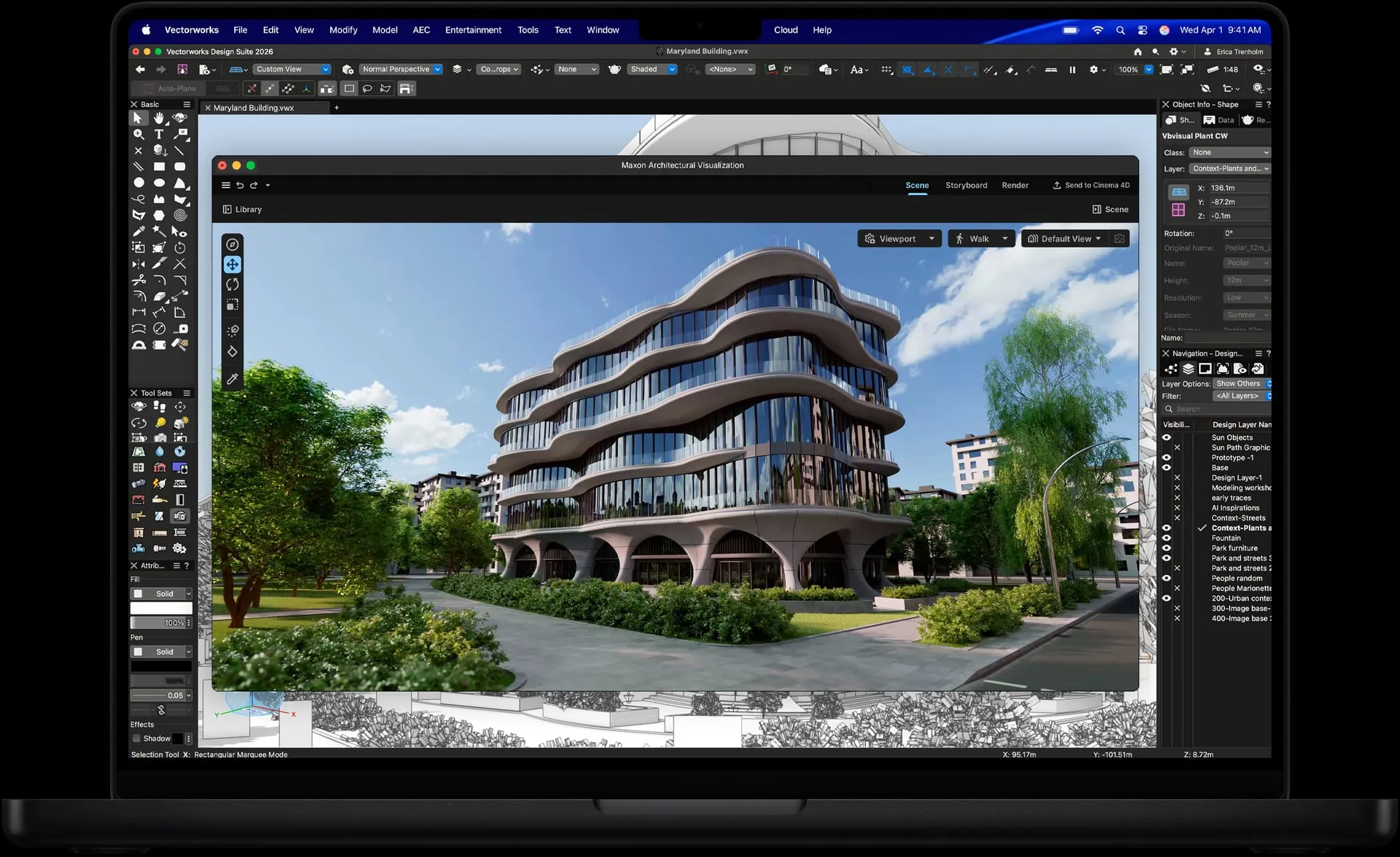Open the Normal Perspective dropdown
The image size is (1400, 857).
[399, 69]
